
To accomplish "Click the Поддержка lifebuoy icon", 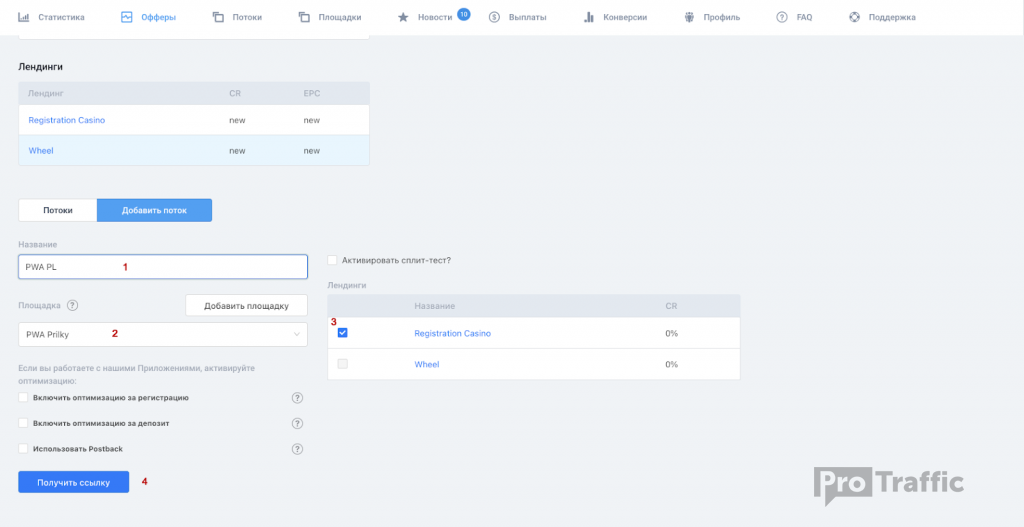I will click(854, 17).
